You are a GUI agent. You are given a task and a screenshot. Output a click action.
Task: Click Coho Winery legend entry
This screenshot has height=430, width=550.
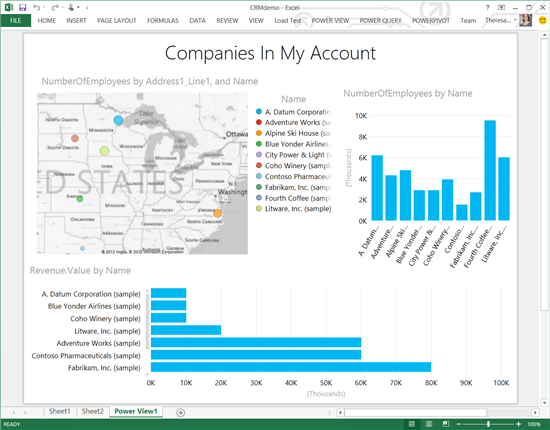[x=294, y=166]
